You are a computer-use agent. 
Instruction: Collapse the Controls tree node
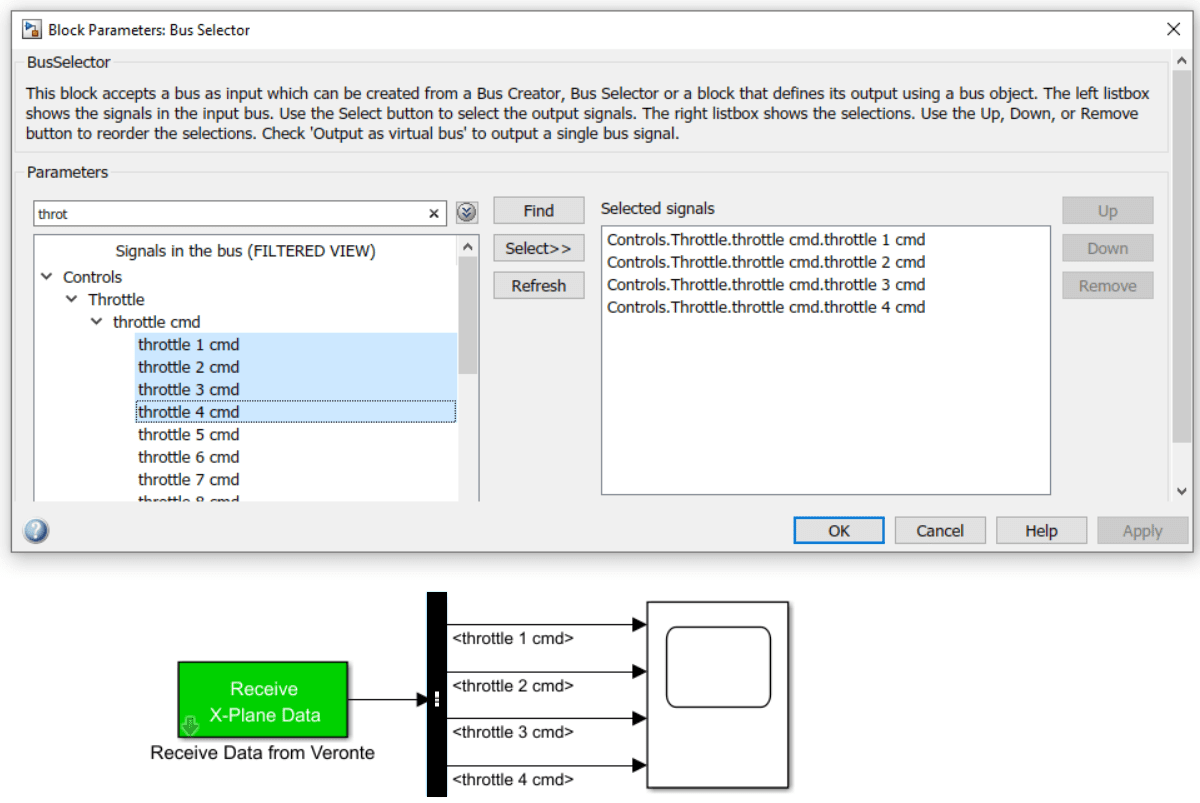pyautogui.click(x=46, y=277)
